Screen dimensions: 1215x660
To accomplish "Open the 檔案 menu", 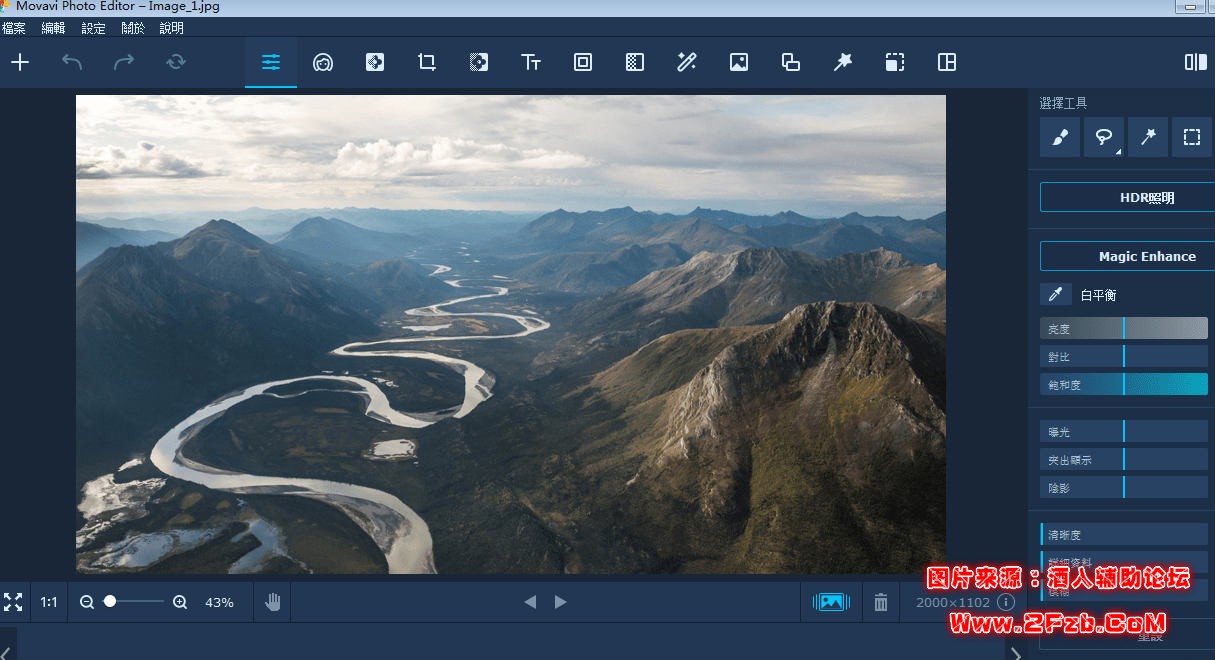I will (x=14, y=29).
